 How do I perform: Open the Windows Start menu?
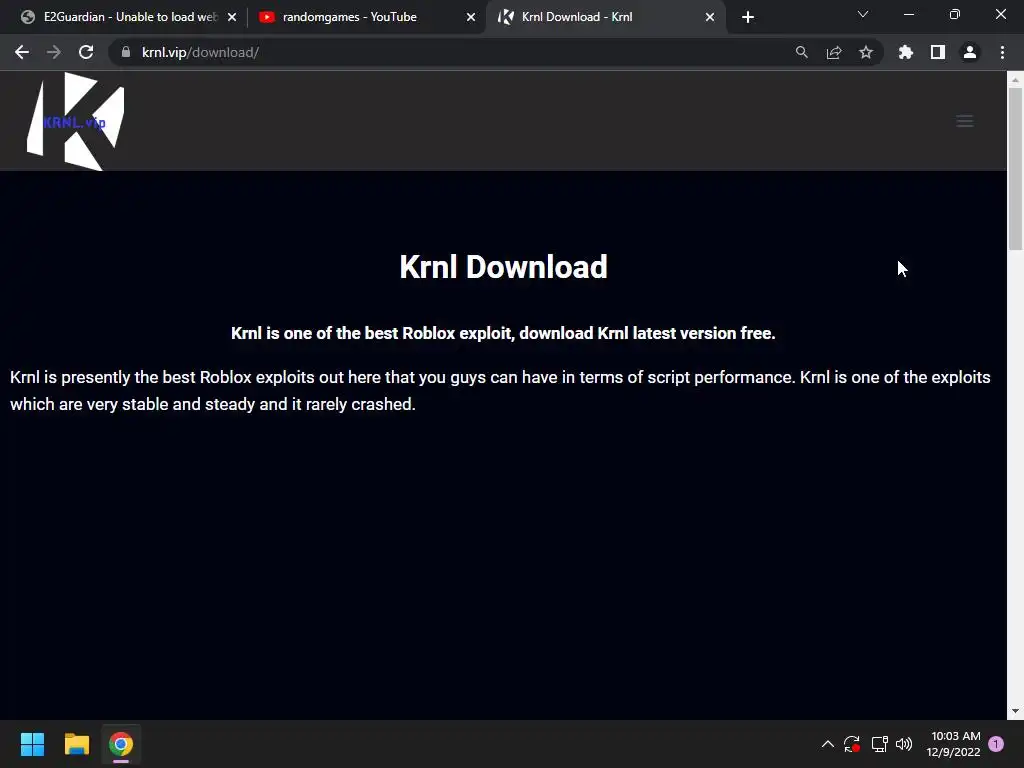tap(32, 744)
